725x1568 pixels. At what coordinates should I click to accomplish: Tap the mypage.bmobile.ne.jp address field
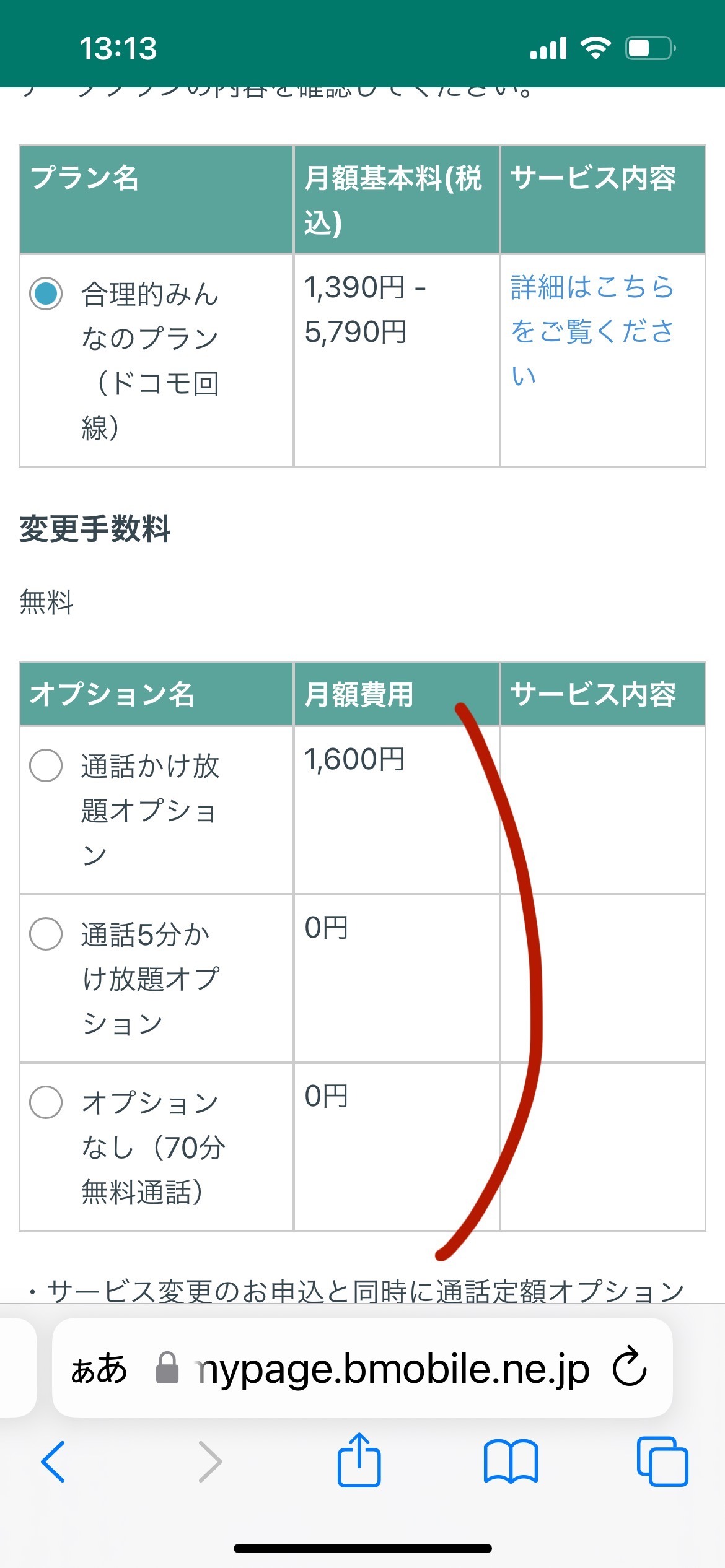pos(390,1368)
